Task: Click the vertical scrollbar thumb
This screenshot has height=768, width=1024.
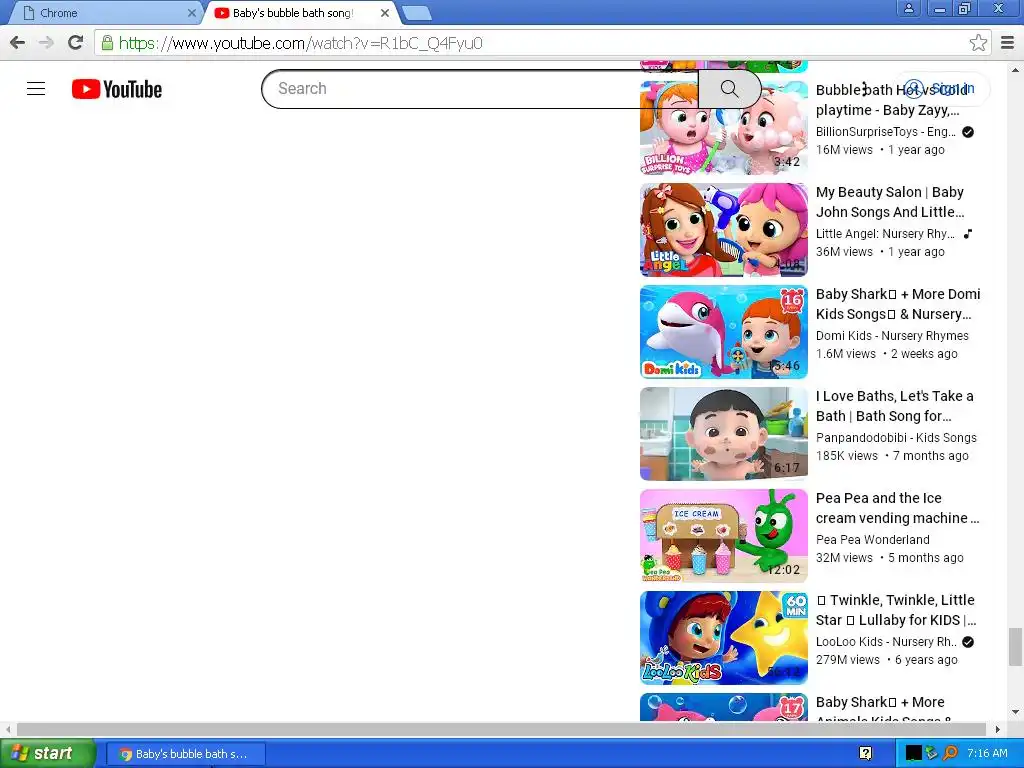Action: (x=1015, y=646)
